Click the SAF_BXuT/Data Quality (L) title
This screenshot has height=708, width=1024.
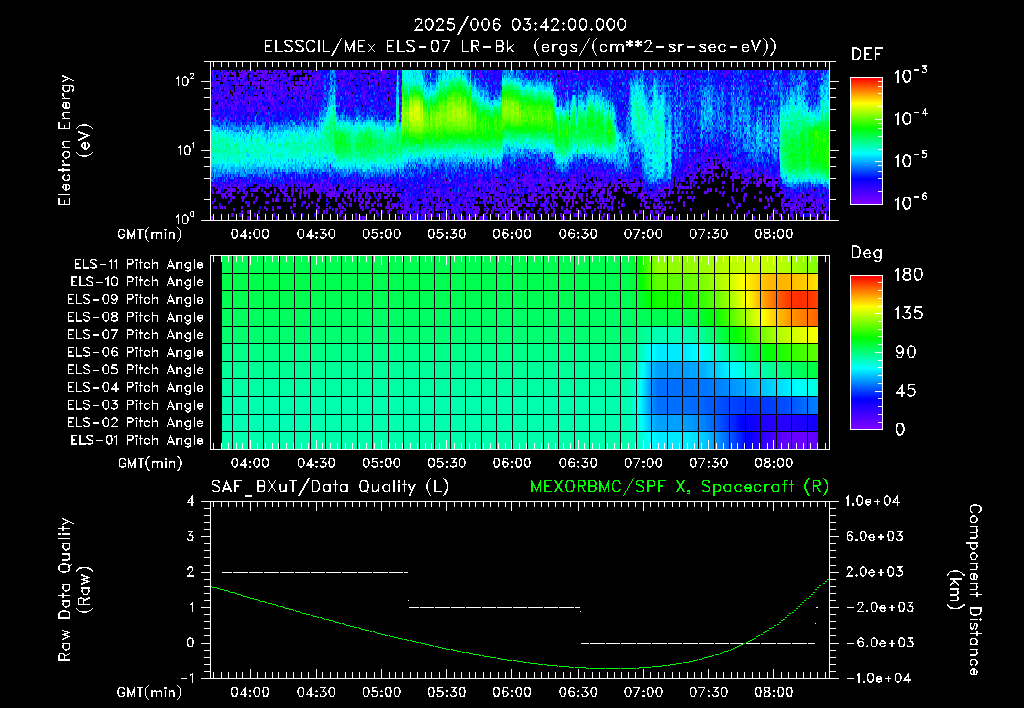(330, 487)
